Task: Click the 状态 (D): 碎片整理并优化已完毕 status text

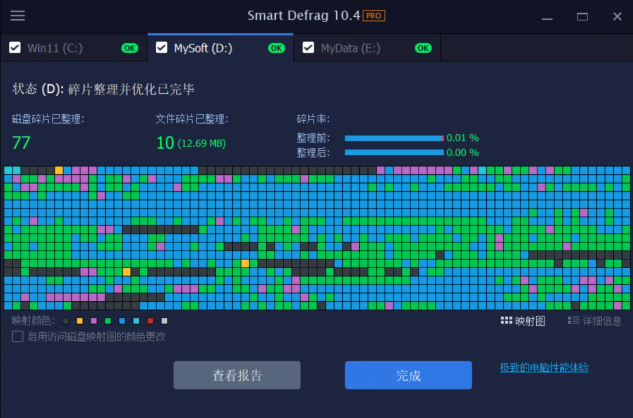Action: [x=103, y=89]
